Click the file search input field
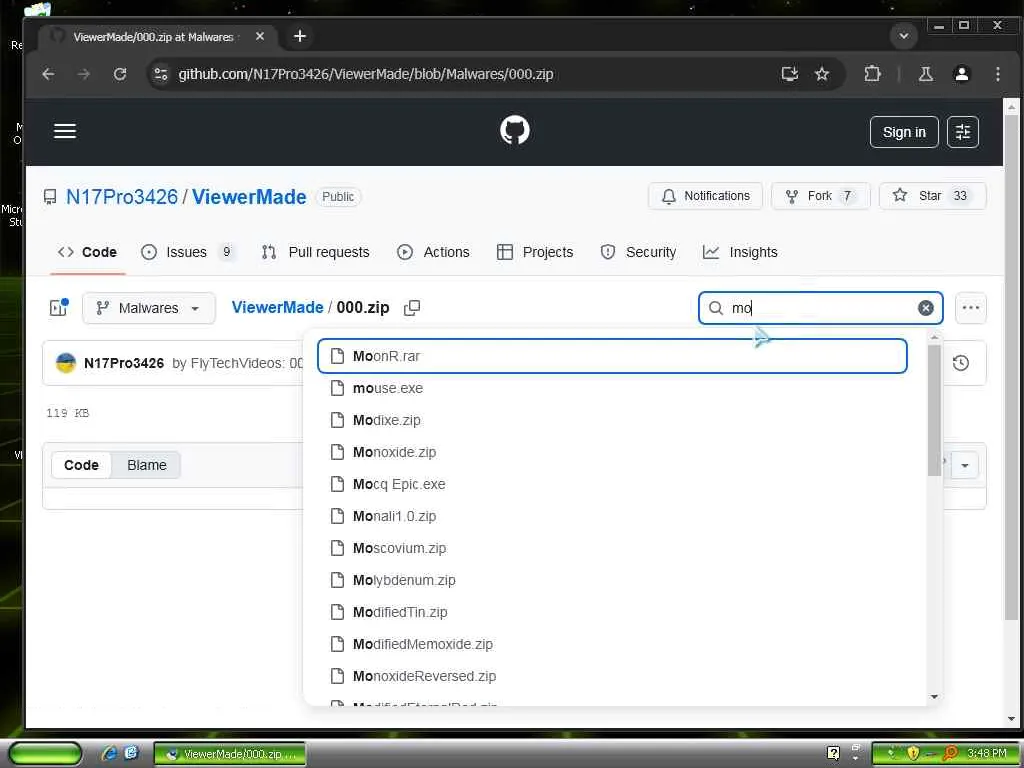 820,308
